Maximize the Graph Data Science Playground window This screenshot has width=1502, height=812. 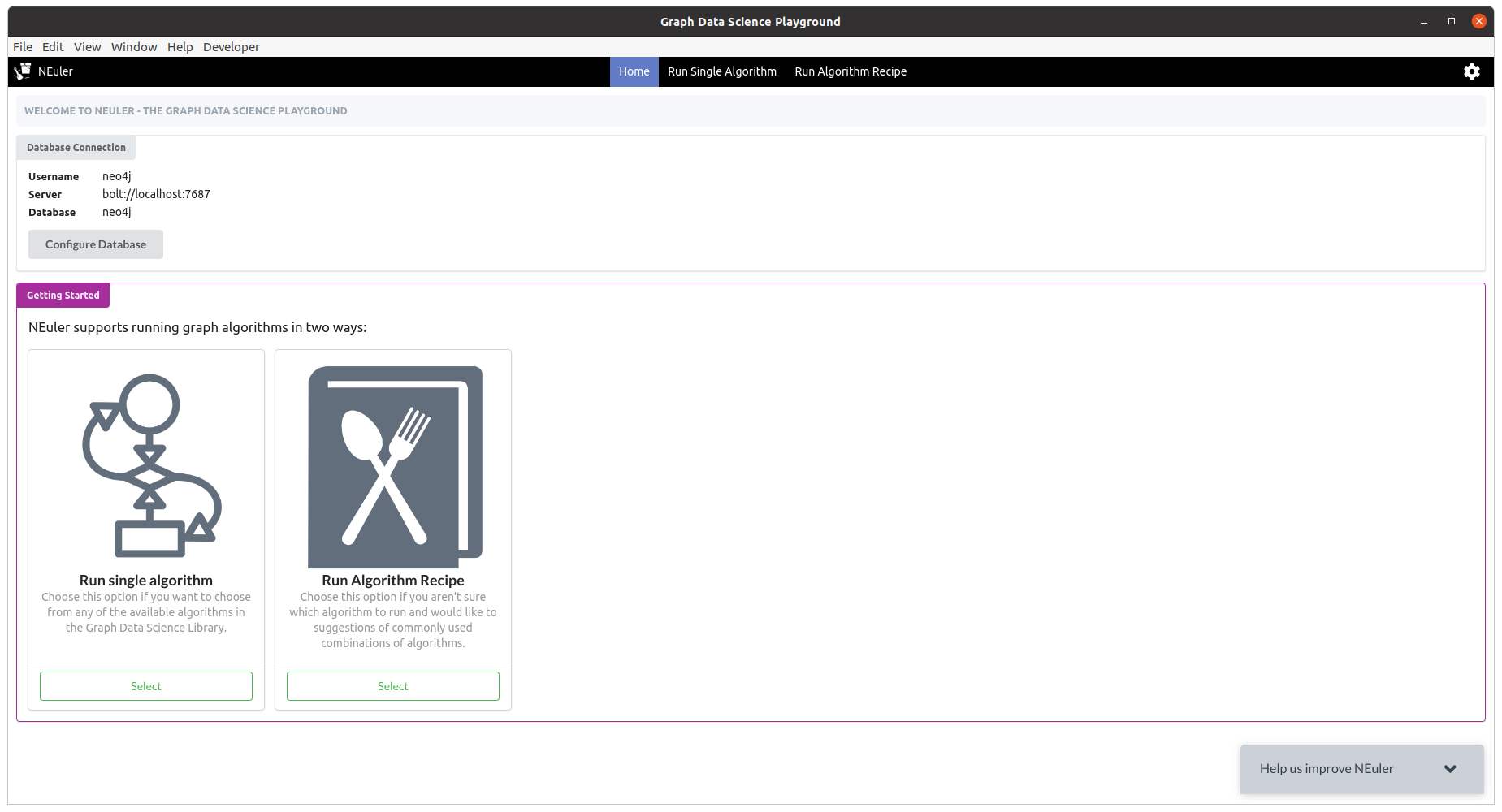(1452, 22)
